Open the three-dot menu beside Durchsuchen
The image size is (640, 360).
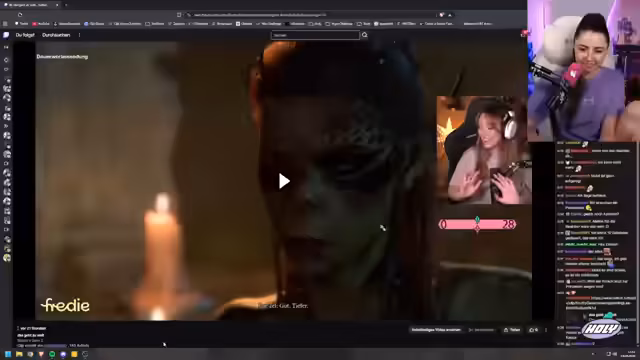coord(79,35)
